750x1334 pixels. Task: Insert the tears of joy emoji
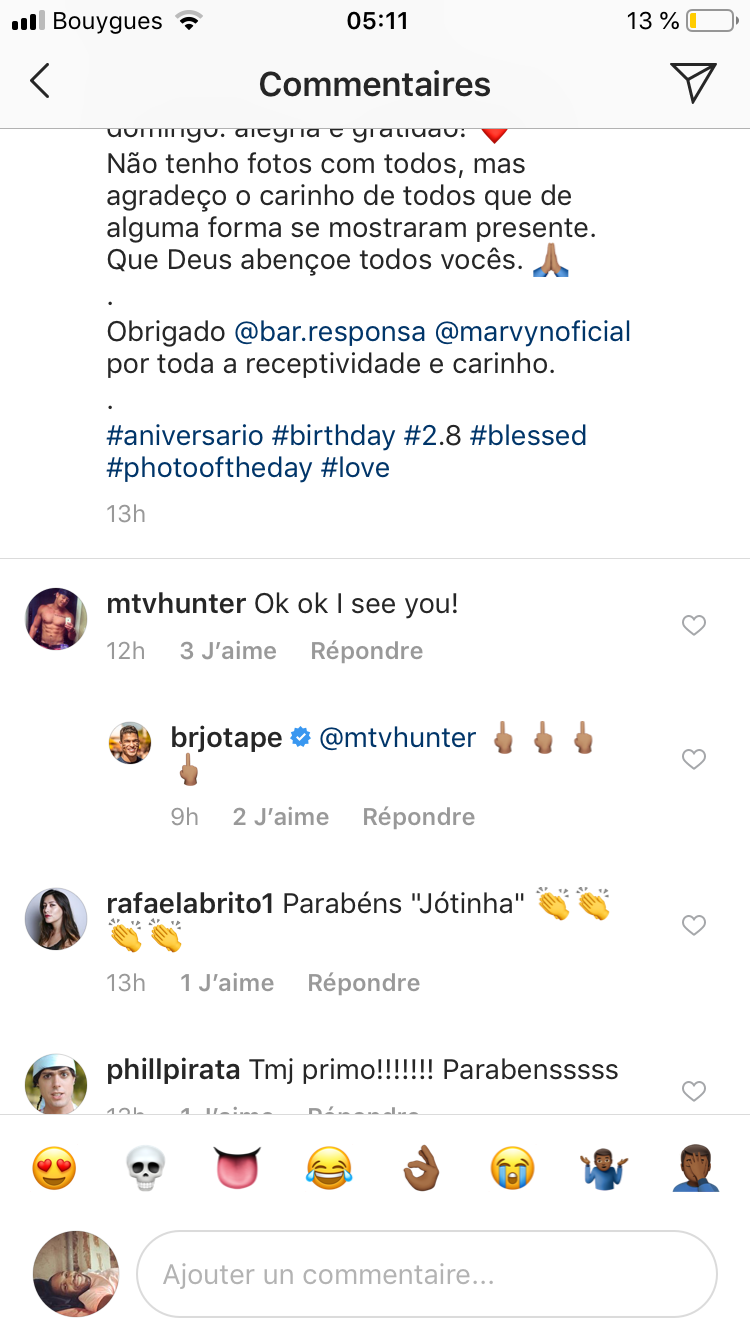click(x=329, y=1167)
